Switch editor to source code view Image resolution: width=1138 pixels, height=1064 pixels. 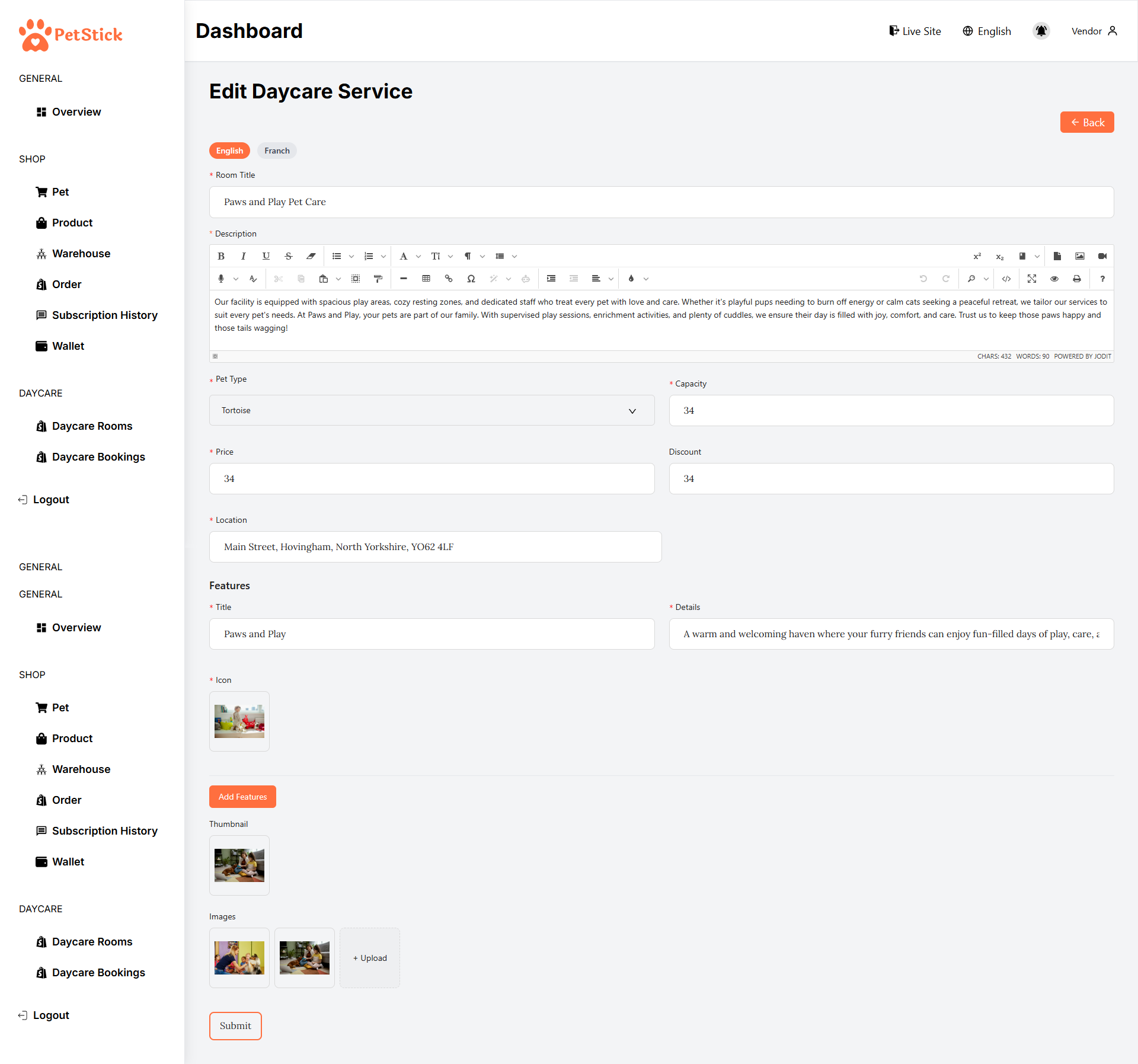(x=1006, y=279)
